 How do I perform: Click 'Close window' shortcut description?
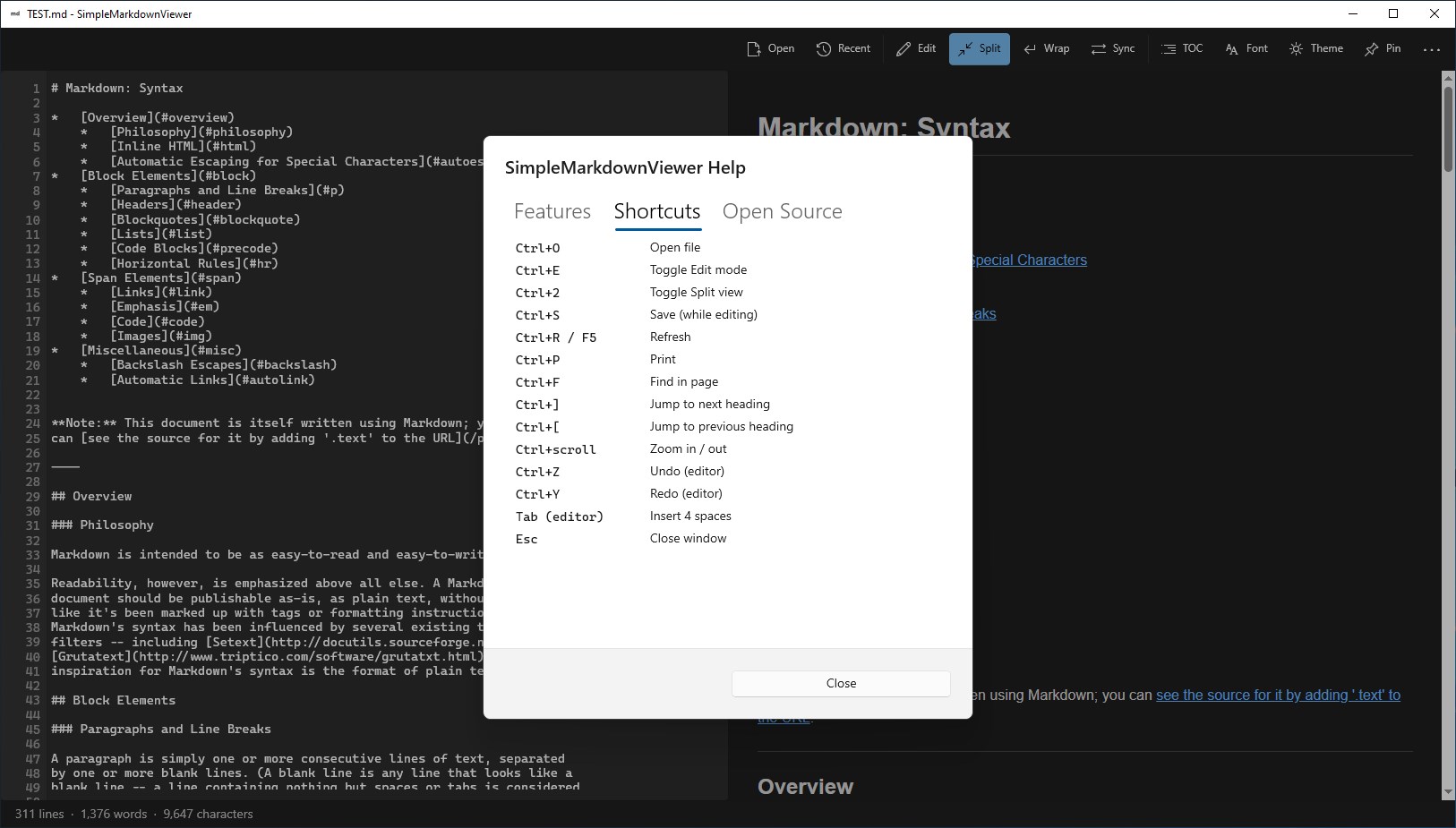[x=688, y=538]
